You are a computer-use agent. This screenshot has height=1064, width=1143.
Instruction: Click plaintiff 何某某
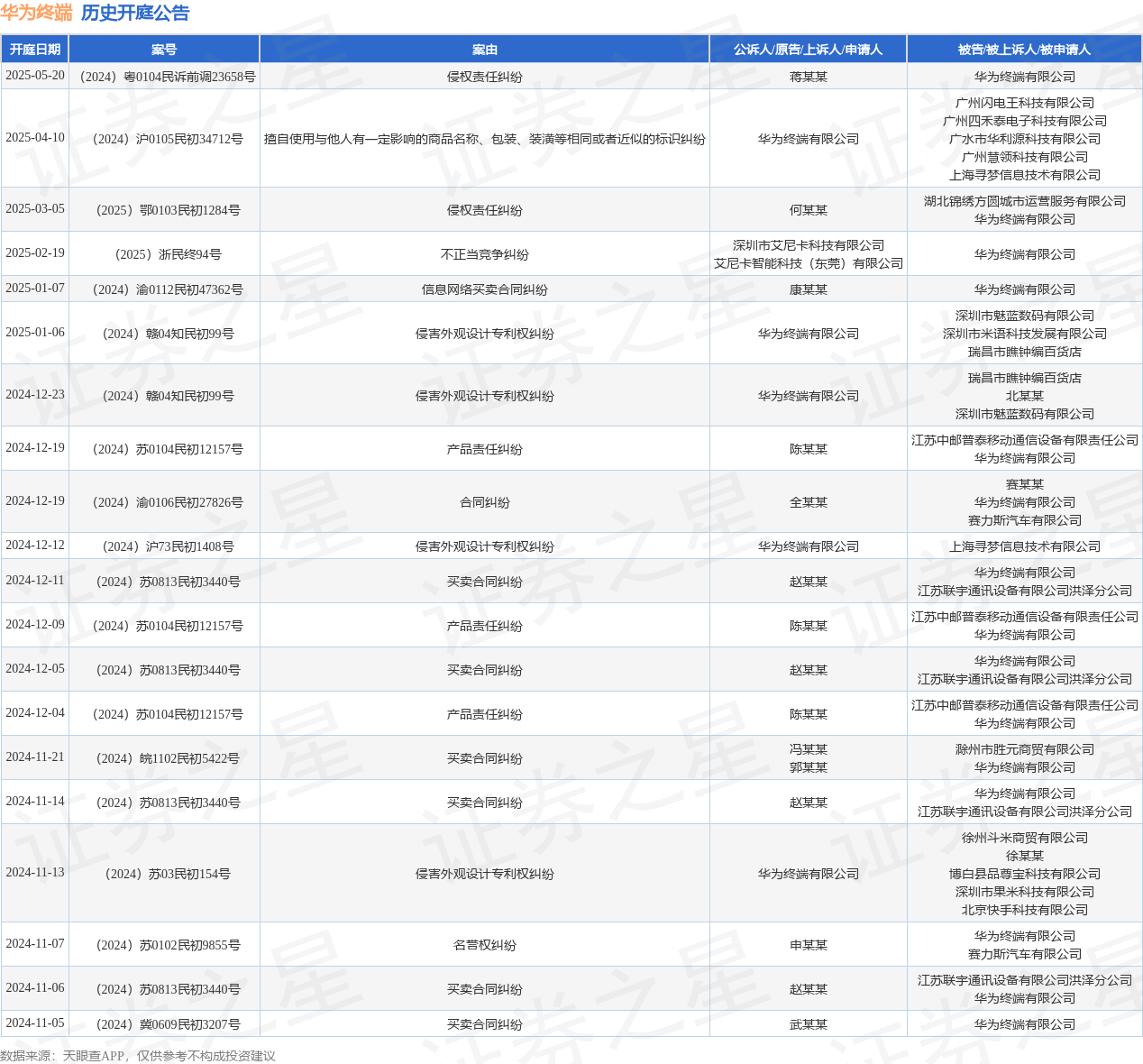coord(809,210)
